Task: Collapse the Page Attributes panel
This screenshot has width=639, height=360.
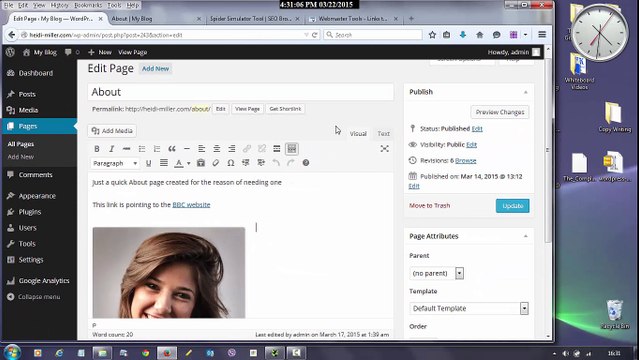Action: [525, 236]
